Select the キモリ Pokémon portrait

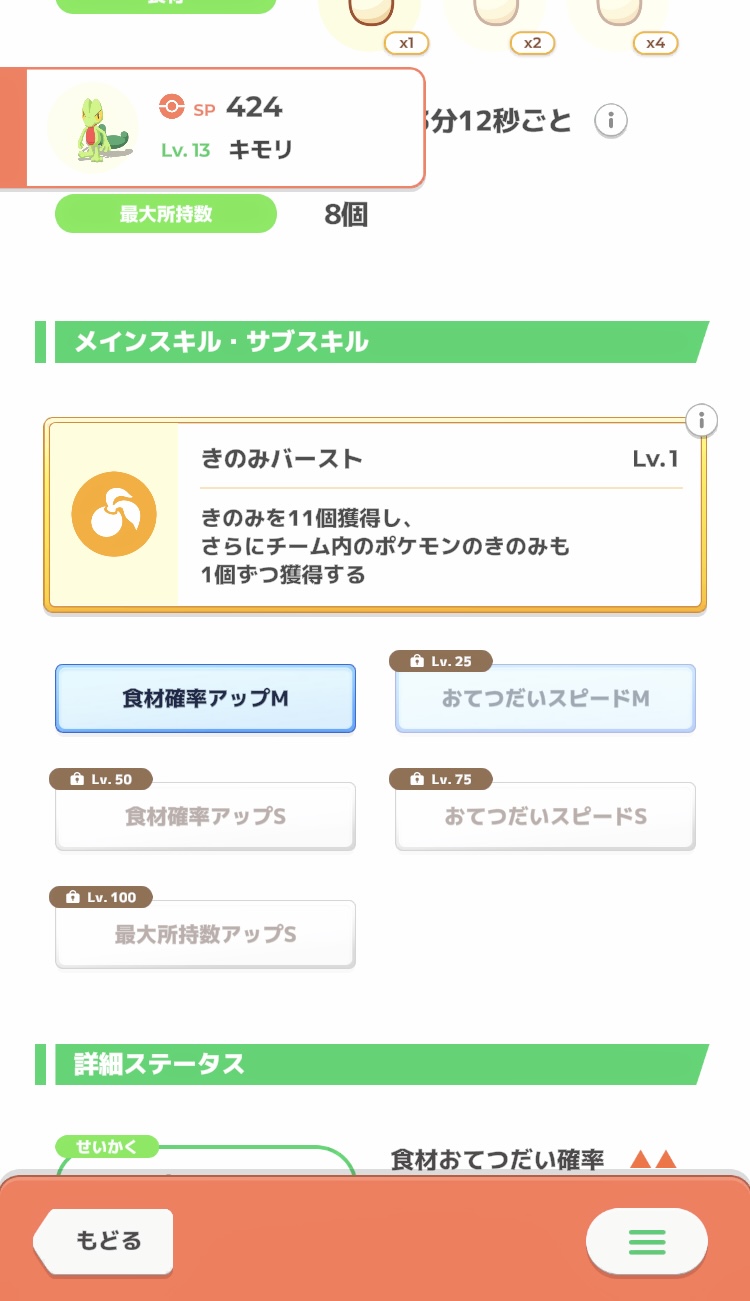(93, 127)
